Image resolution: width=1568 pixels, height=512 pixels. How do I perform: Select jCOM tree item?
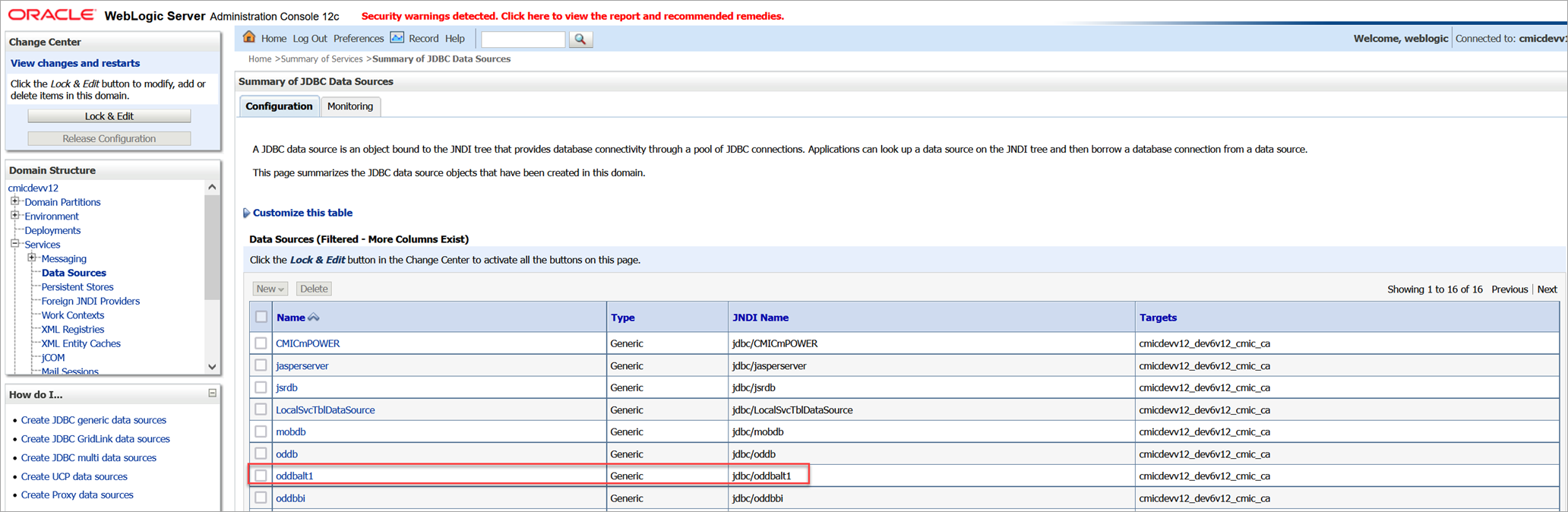(x=53, y=357)
